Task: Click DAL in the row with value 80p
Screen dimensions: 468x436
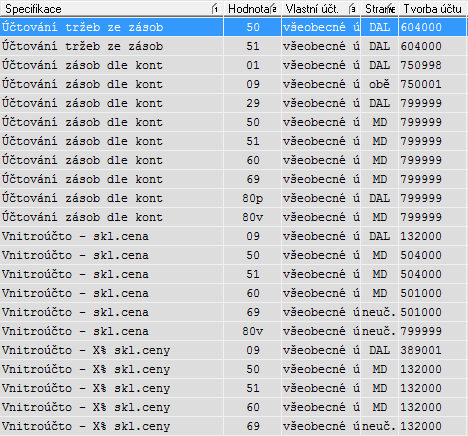Action: pyautogui.click(x=380, y=198)
